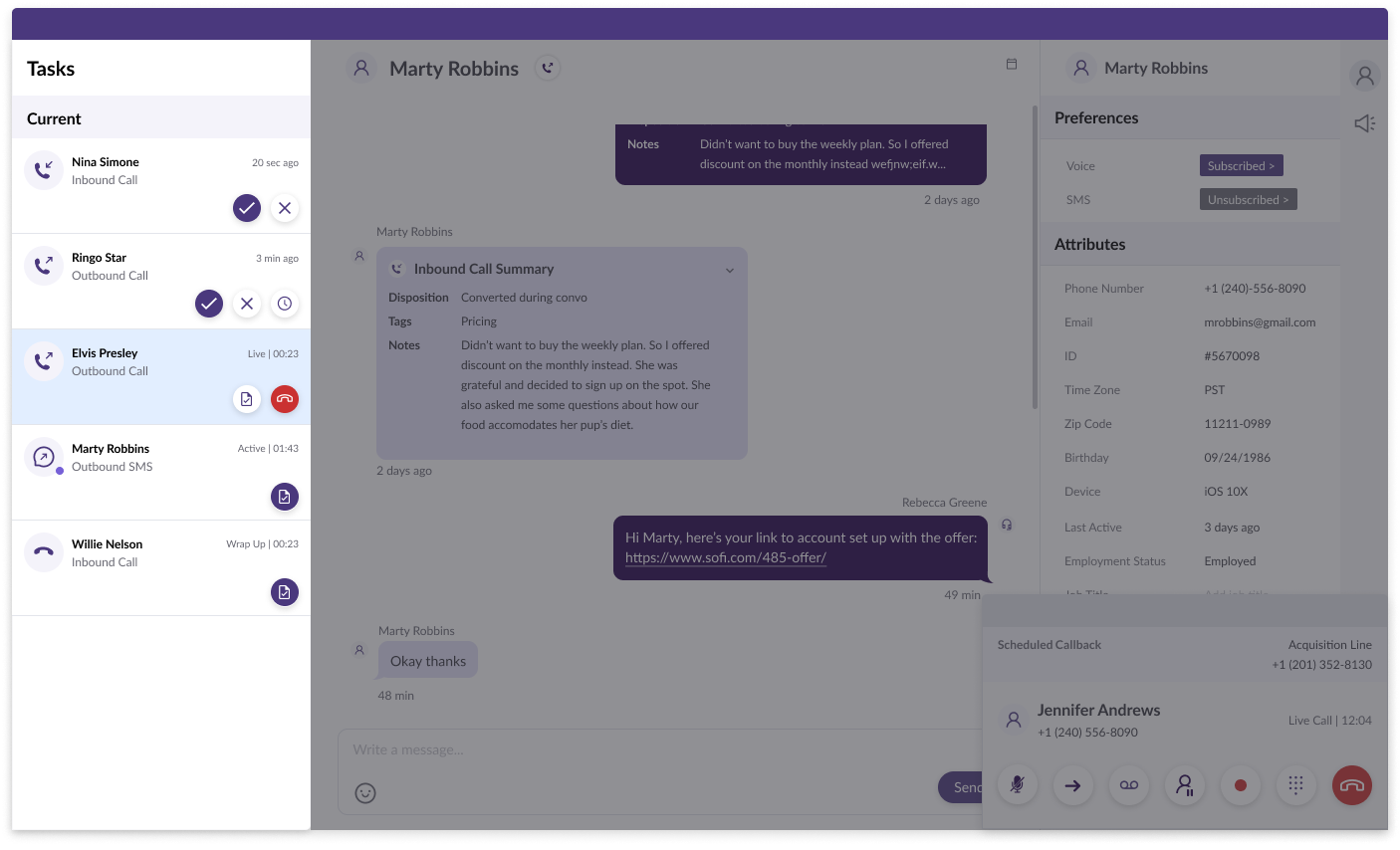
Task: Click the Zip Code value 11211-0989
Action: click(x=1238, y=424)
